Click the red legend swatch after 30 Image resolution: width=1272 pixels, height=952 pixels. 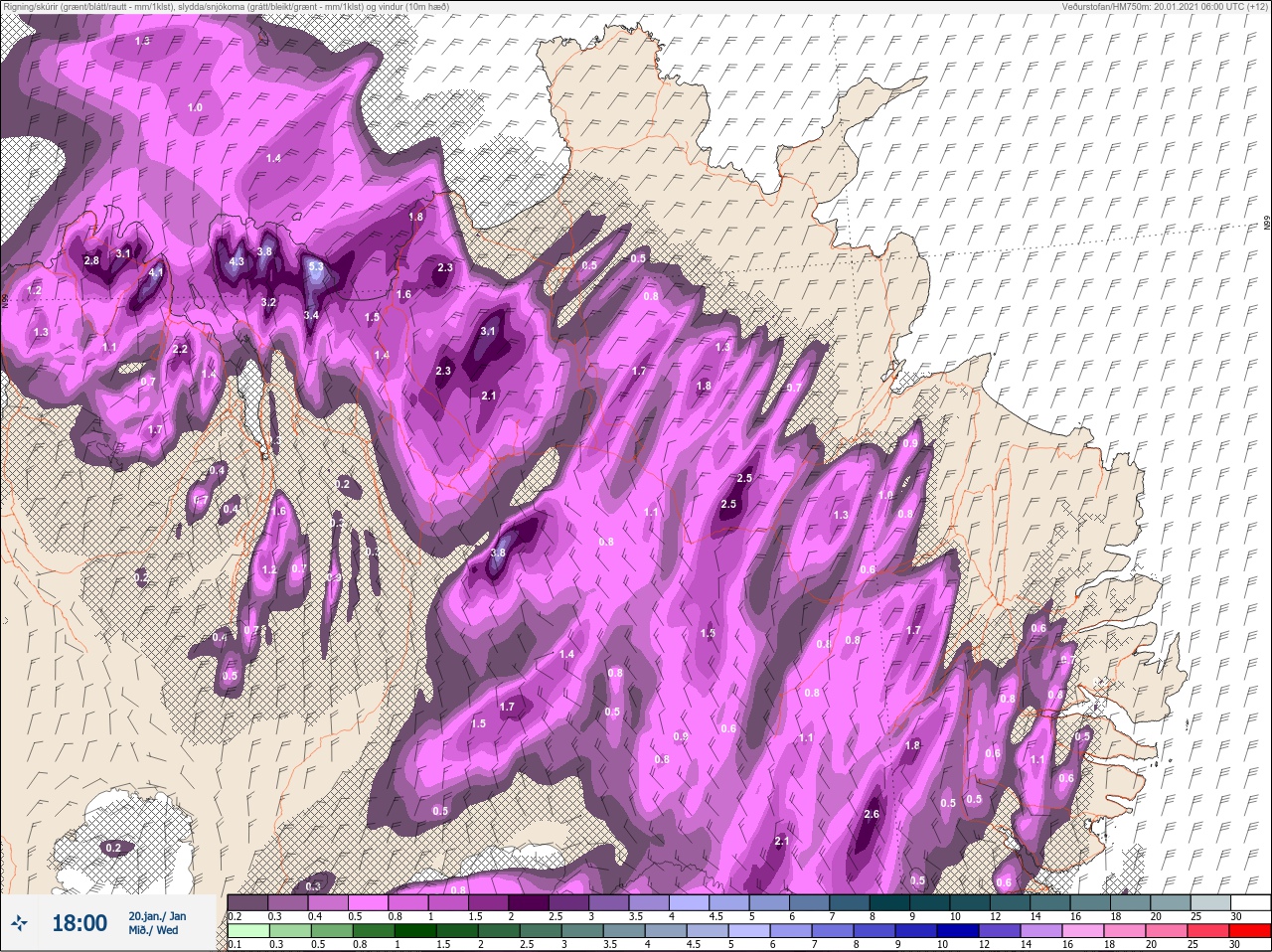(1250, 931)
